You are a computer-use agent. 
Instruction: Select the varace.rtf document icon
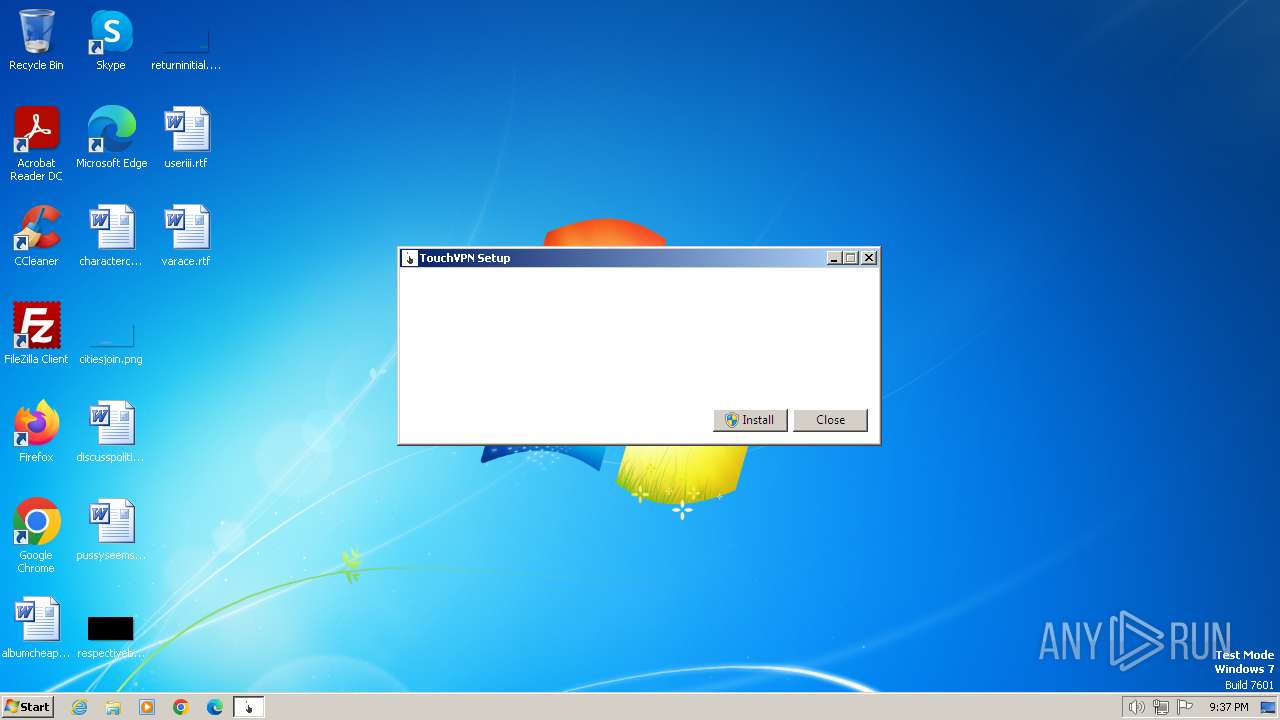click(x=186, y=236)
